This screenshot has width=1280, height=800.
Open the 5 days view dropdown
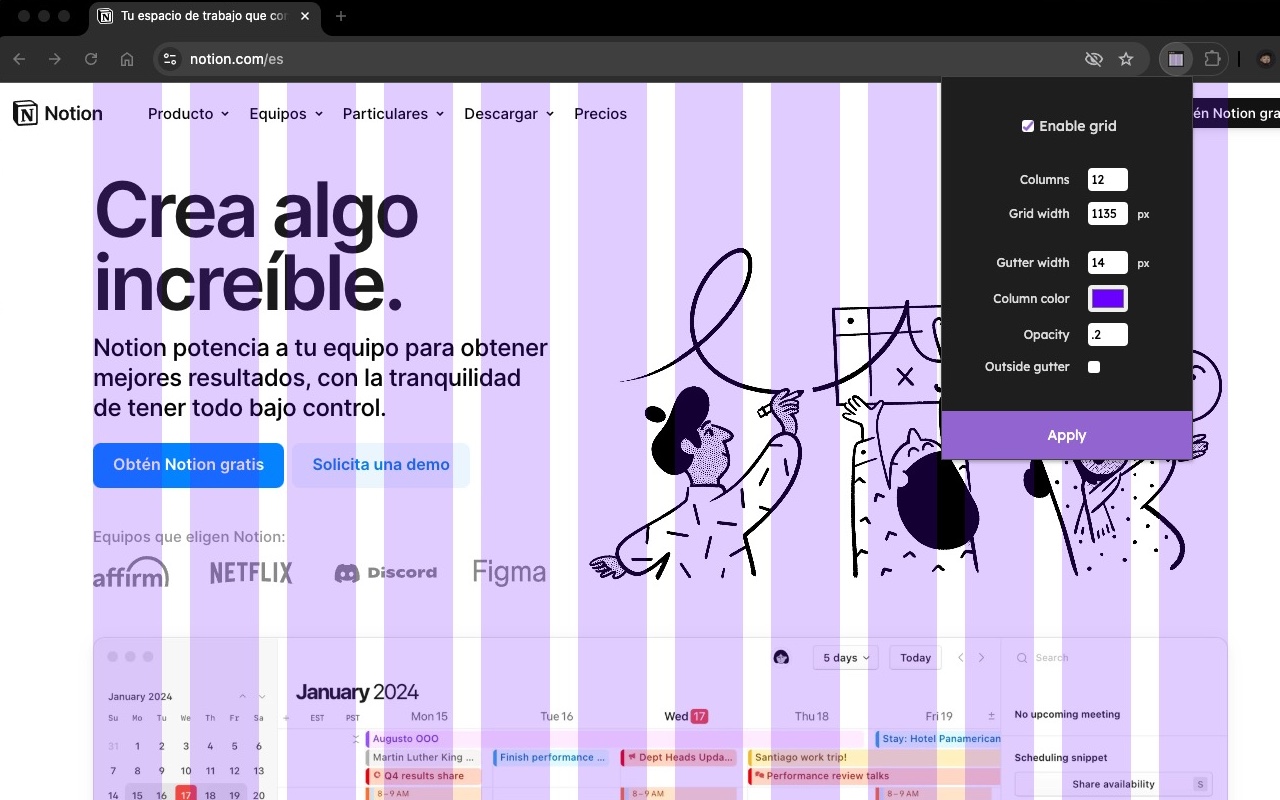845,657
